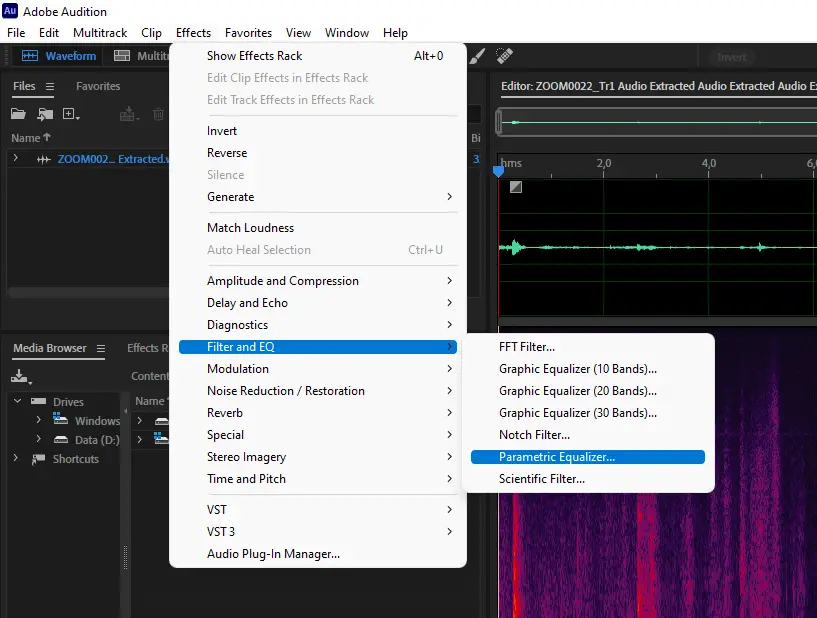Image resolution: width=817 pixels, height=618 pixels.
Task: Expand the Data (D:) drive node
Action: 39,439
